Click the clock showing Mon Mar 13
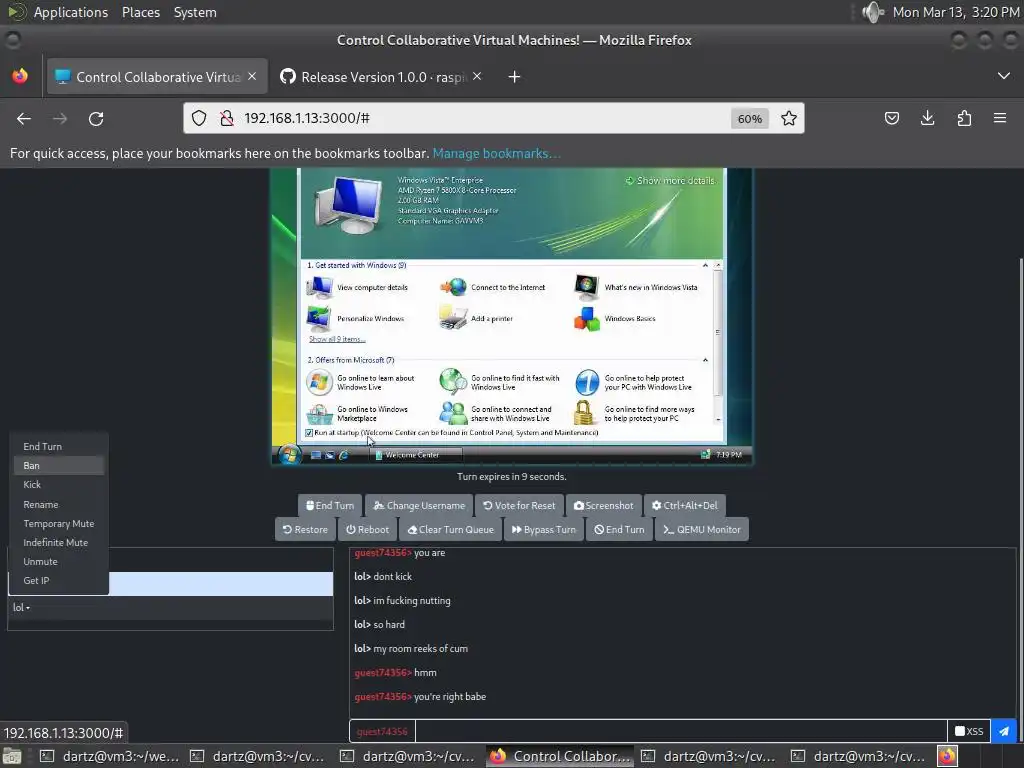Viewport: 1024px width, 768px height. [x=955, y=12]
